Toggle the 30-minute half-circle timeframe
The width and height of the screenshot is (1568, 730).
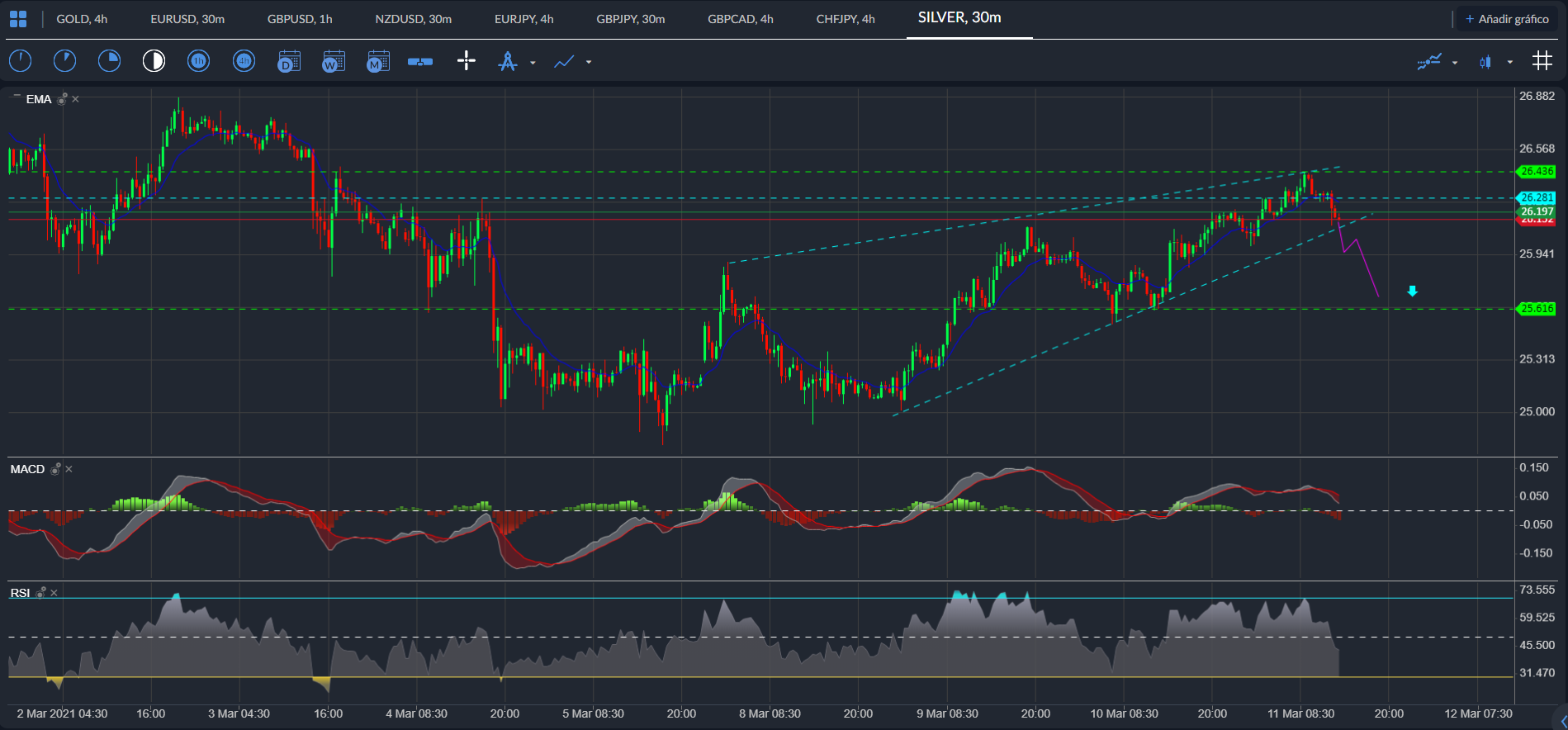(x=154, y=61)
